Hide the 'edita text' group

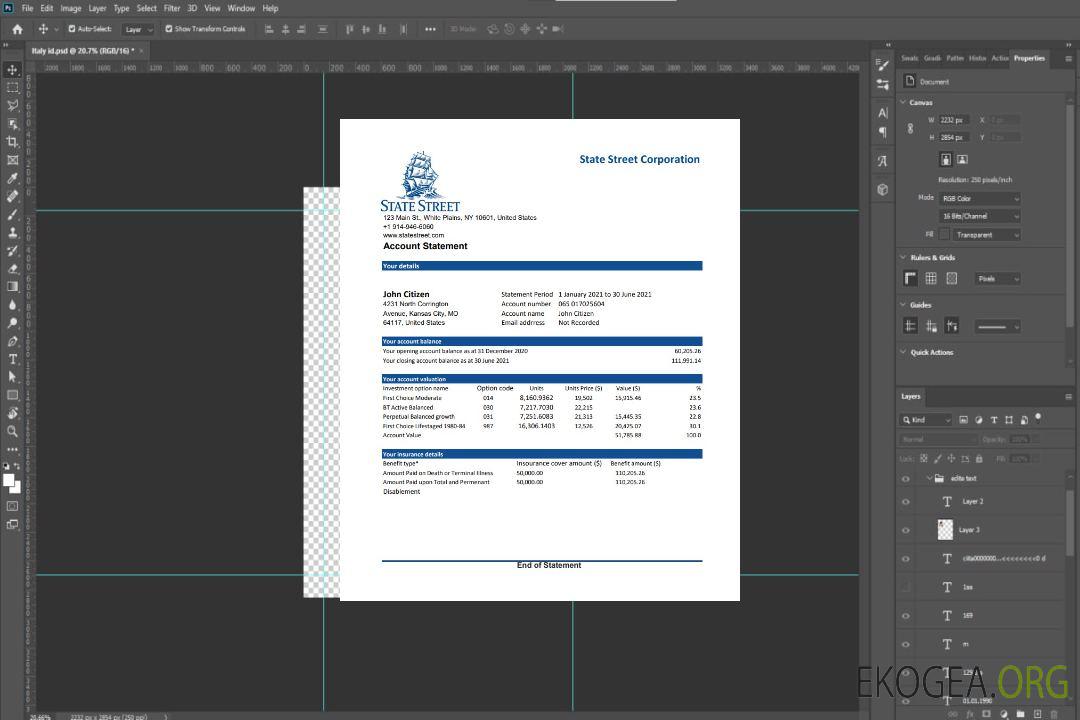click(906, 479)
